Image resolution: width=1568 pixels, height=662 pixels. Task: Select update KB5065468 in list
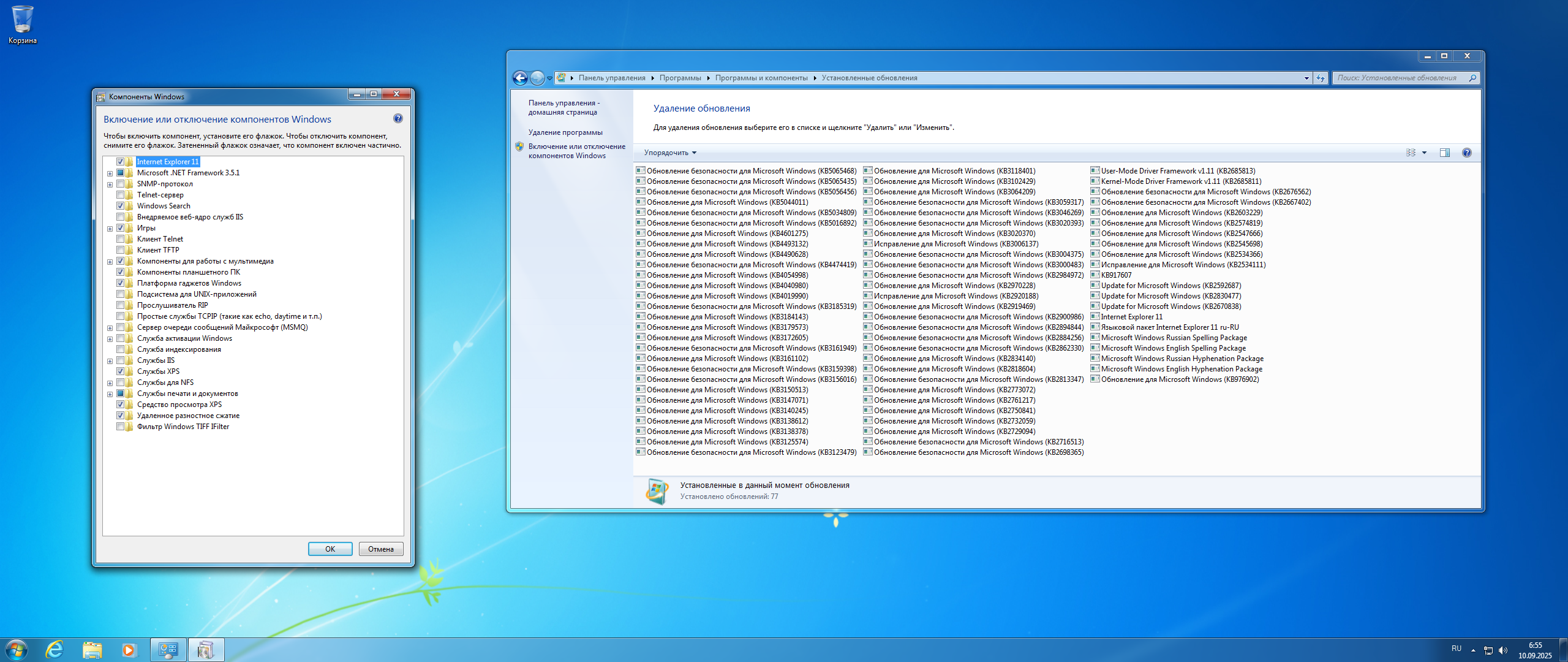tap(747, 171)
